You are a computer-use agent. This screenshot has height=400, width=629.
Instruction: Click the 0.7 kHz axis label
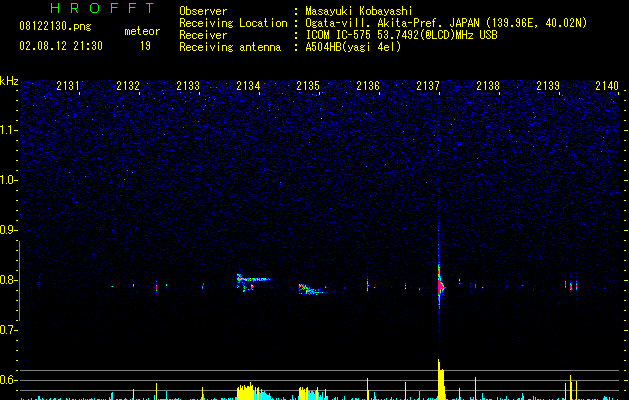9,330
